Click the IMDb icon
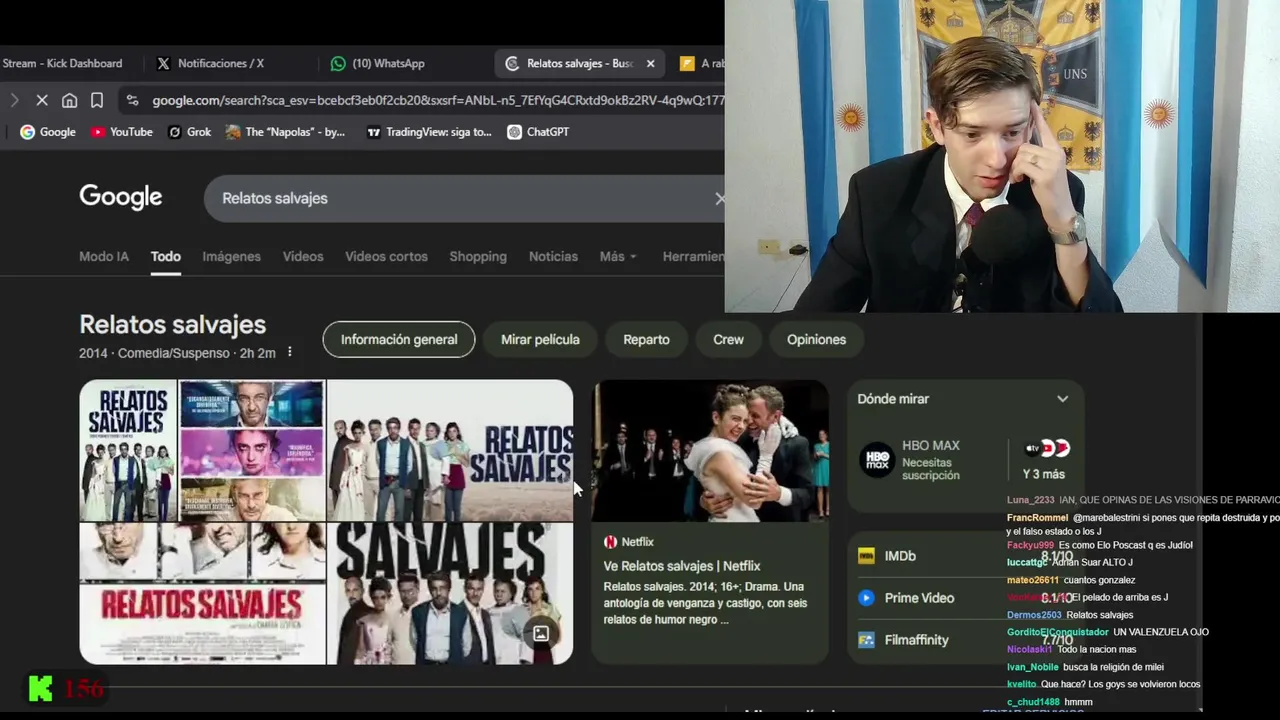1280x720 pixels. (x=866, y=556)
